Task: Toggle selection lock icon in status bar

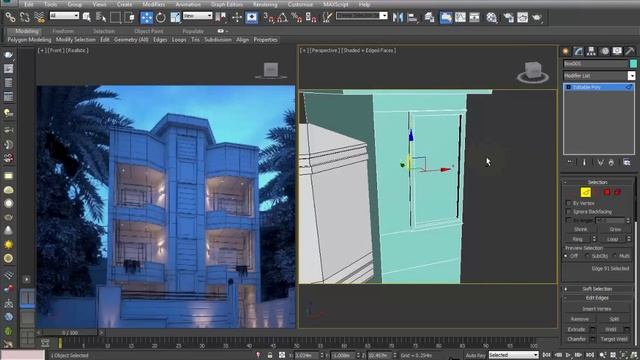Action: (x=270, y=355)
